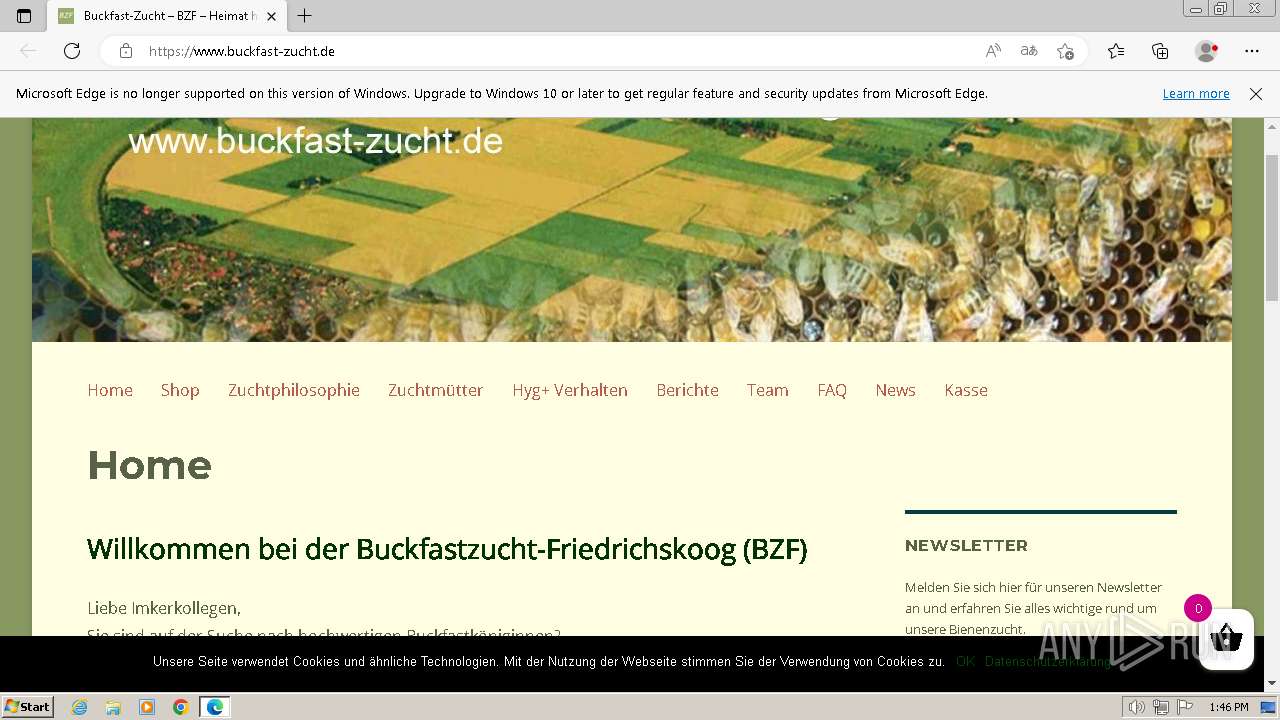Click the Willkommen bei der Buckfastzucht heading

pos(447,549)
